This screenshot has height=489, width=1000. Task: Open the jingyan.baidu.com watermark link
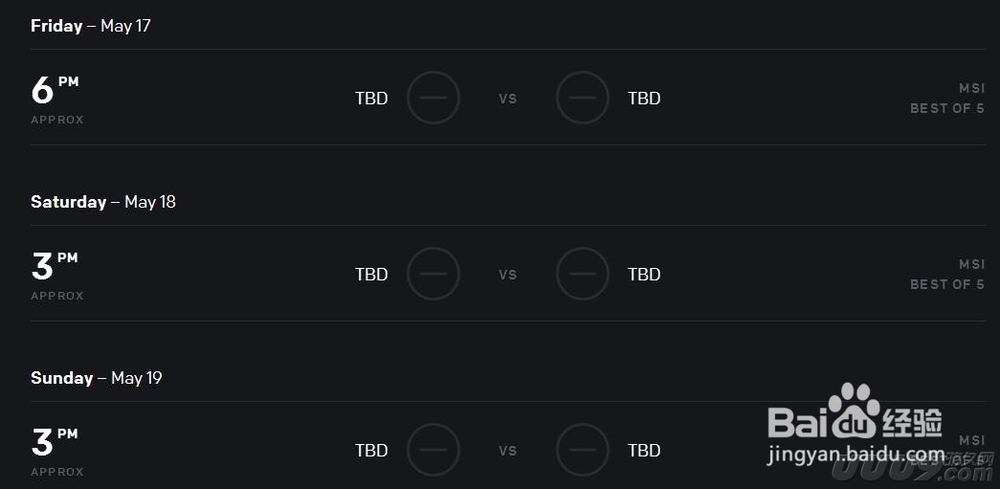click(855, 455)
